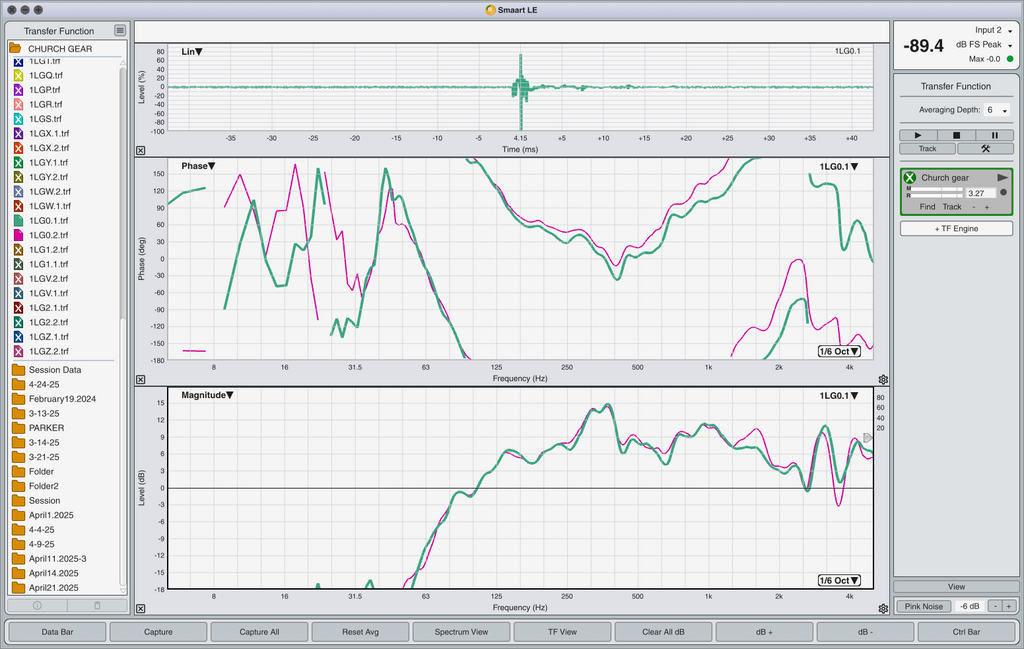The height and width of the screenshot is (649, 1024).
Task: Close the Phase graph pane
Action: coord(140,379)
